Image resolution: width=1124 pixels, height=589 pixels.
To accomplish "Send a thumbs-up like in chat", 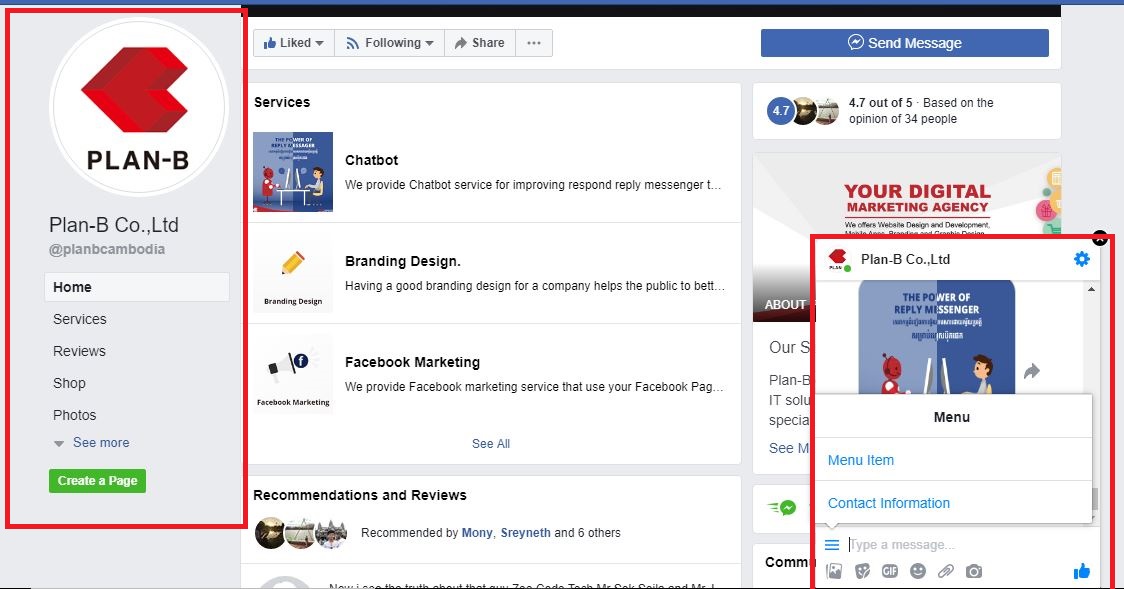I will pyautogui.click(x=1081, y=572).
